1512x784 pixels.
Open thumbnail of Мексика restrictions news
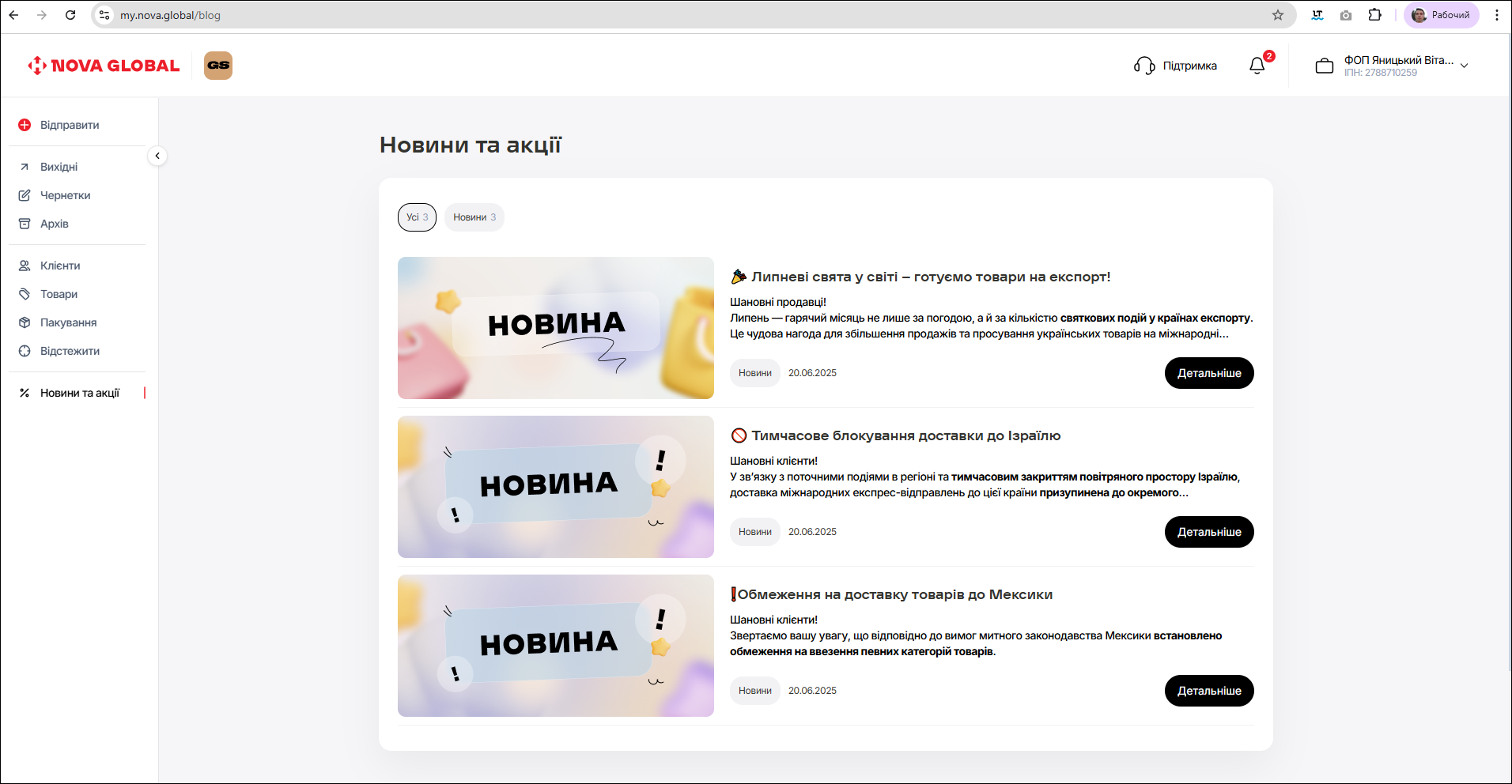[556, 646]
